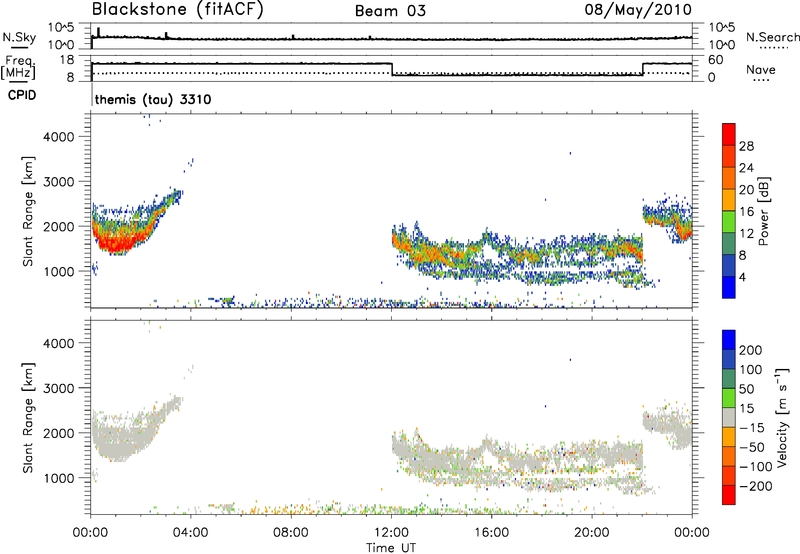
Task: Click the '15' Velocity colorbar label
Action: pos(746,409)
